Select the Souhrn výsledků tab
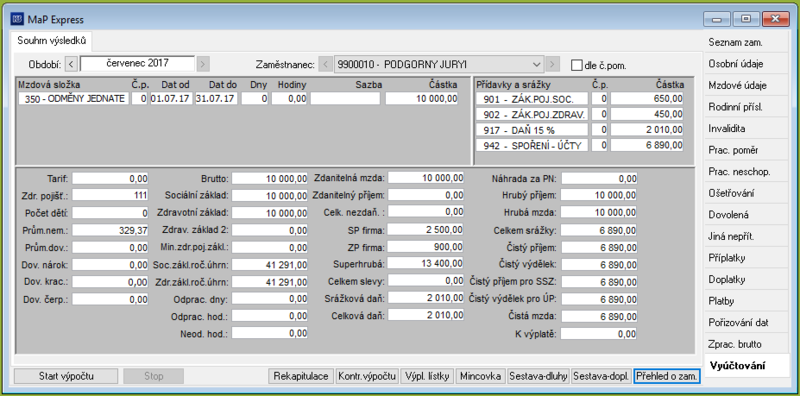The height and width of the screenshot is (396, 800). pos(52,41)
